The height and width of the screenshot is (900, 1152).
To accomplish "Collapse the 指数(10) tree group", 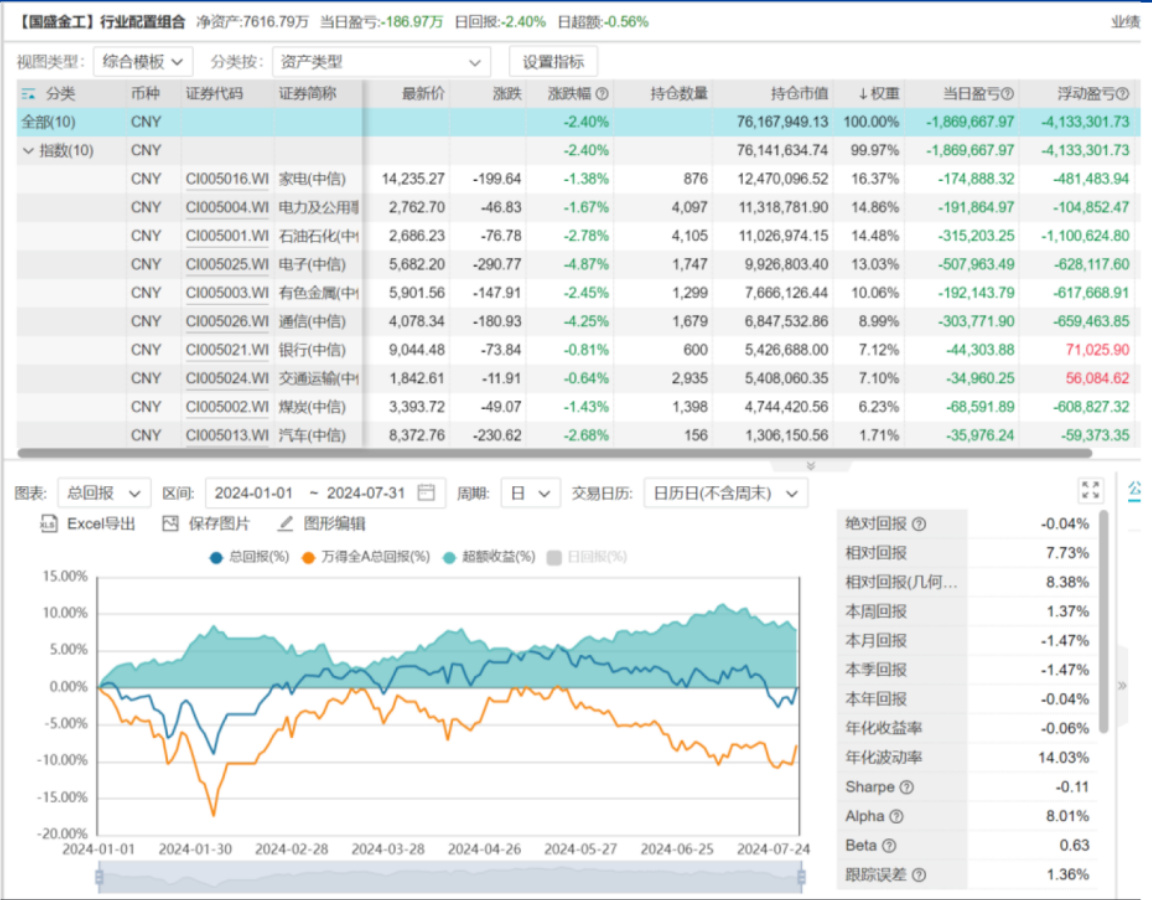I will point(27,151).
